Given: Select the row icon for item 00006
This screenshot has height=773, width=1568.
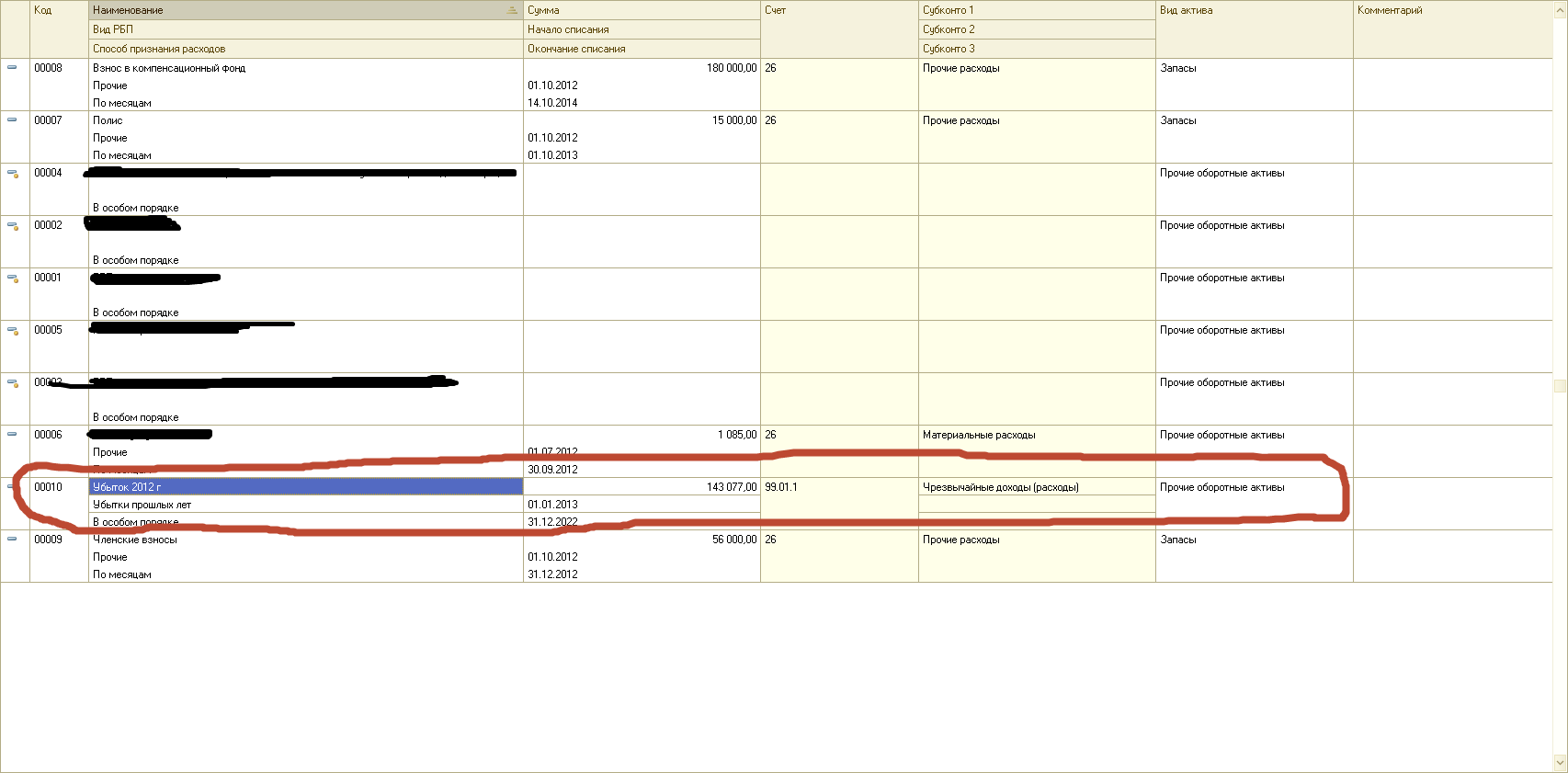Looking at the screenshot, I should coord(12,434).
